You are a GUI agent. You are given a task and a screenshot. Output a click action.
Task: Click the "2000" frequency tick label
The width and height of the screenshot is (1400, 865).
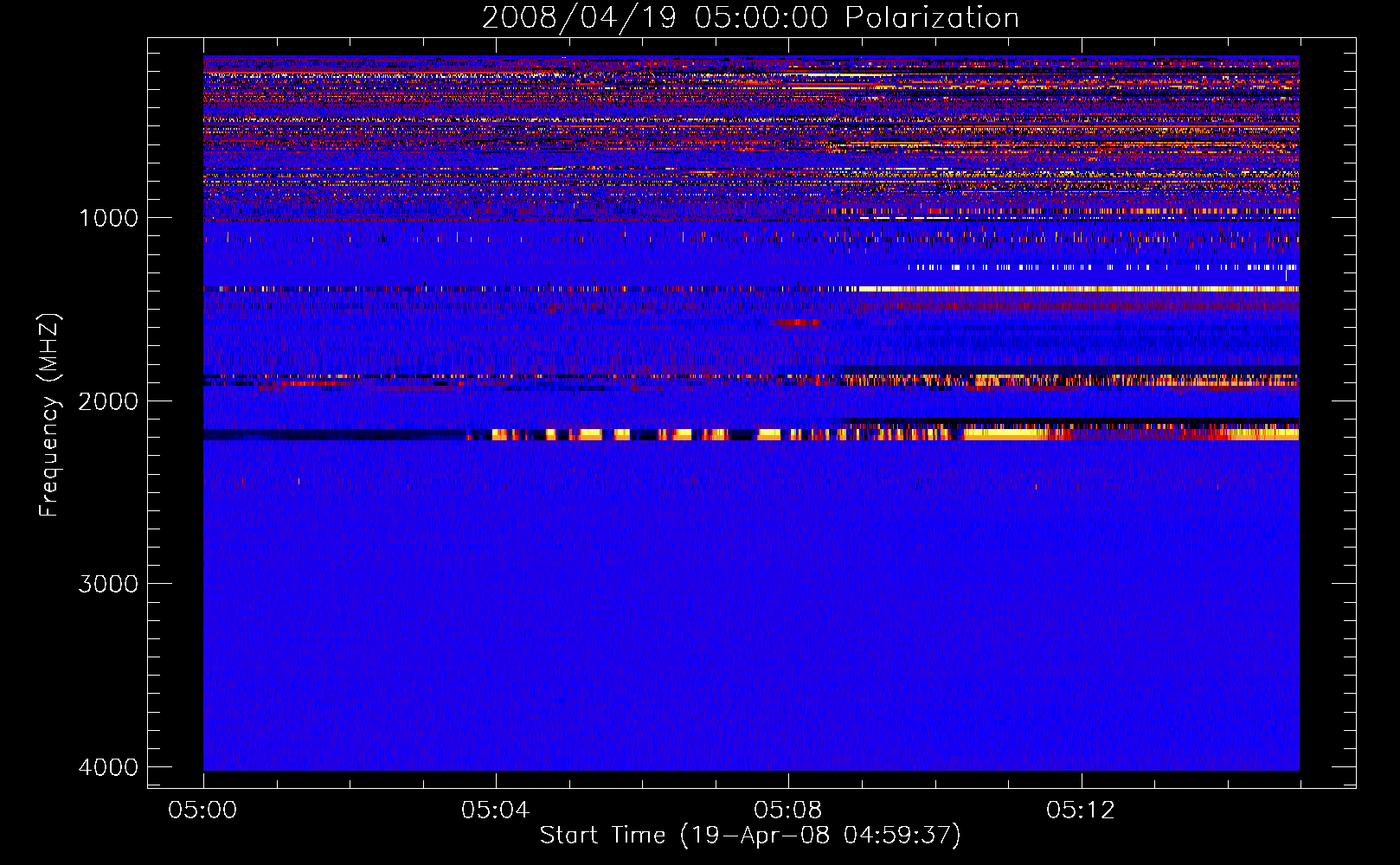pos(108,400)
